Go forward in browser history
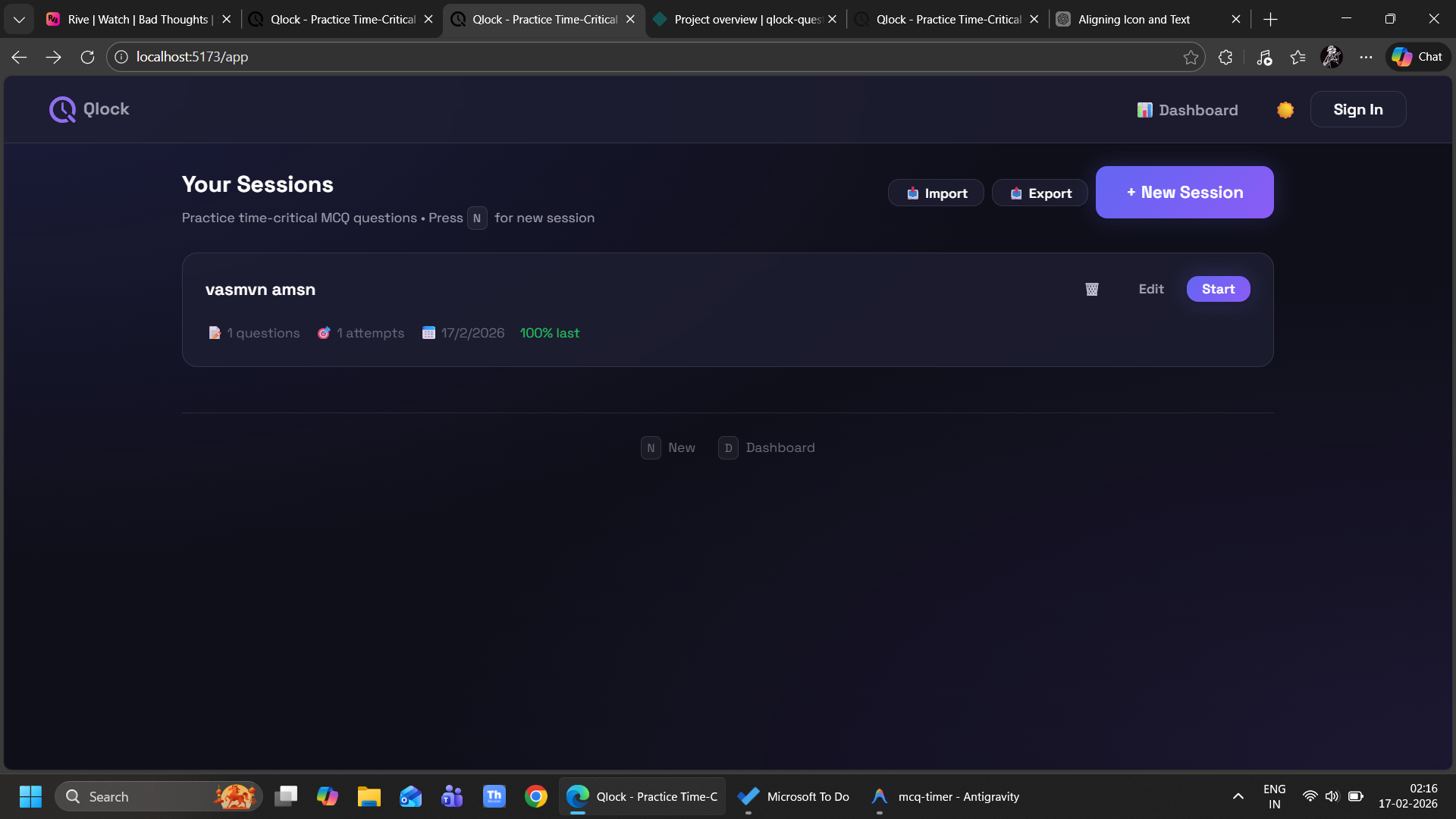Image resolution: width=1456 pixels, height=819 pixels. click(53, 57)
